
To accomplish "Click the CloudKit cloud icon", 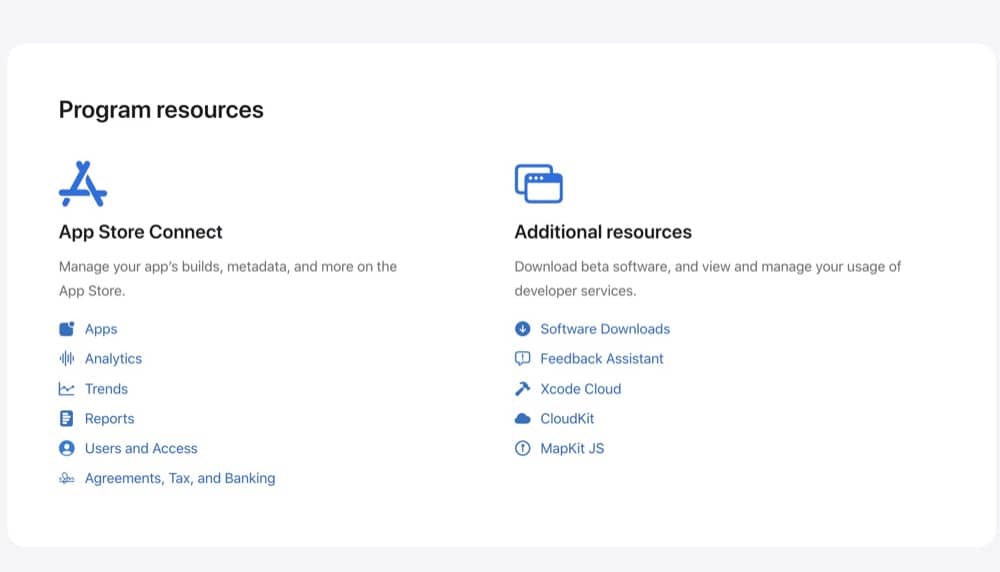I will [522, 418].
